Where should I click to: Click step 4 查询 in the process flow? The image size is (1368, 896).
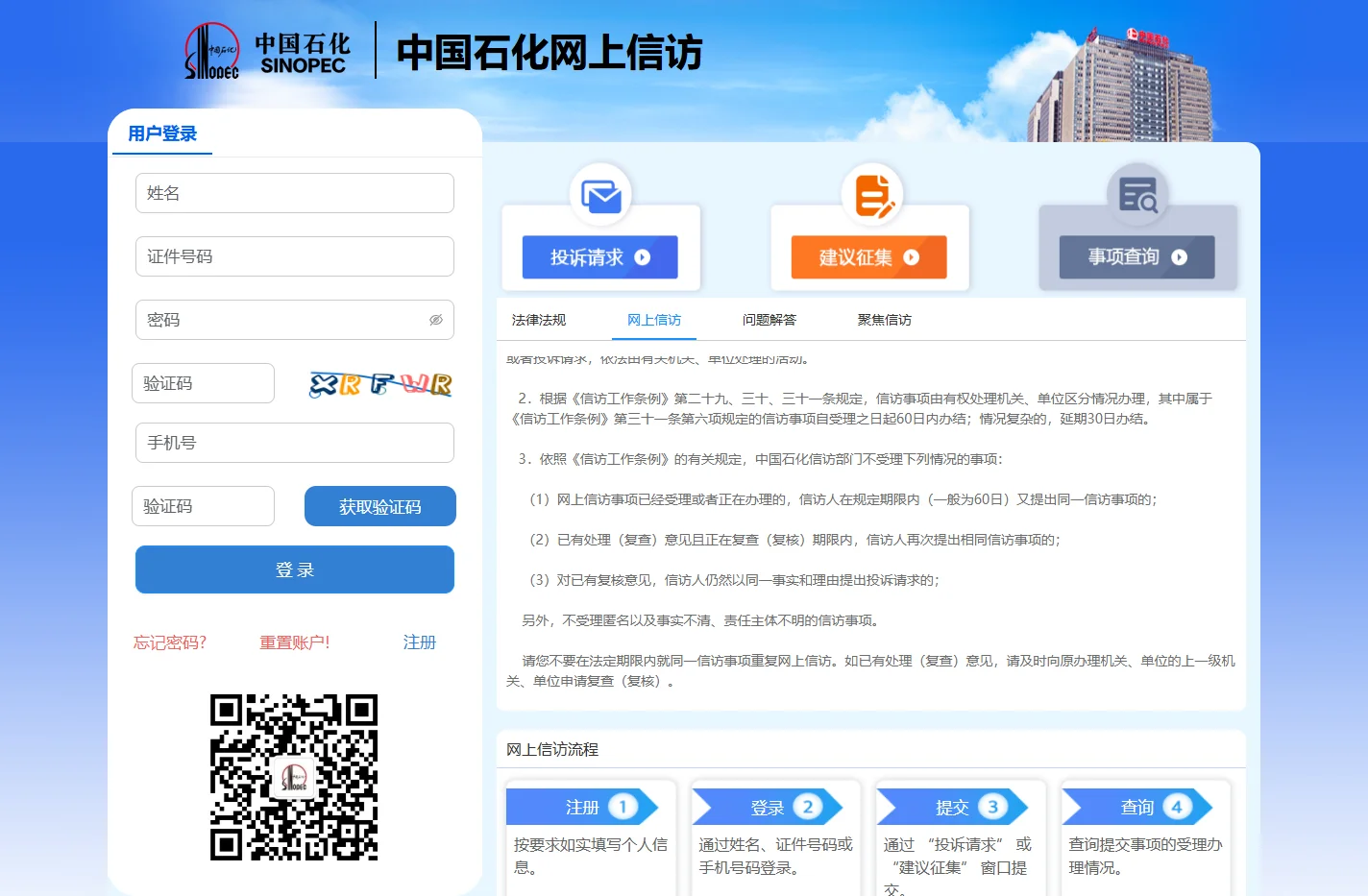click(1137, 808)
